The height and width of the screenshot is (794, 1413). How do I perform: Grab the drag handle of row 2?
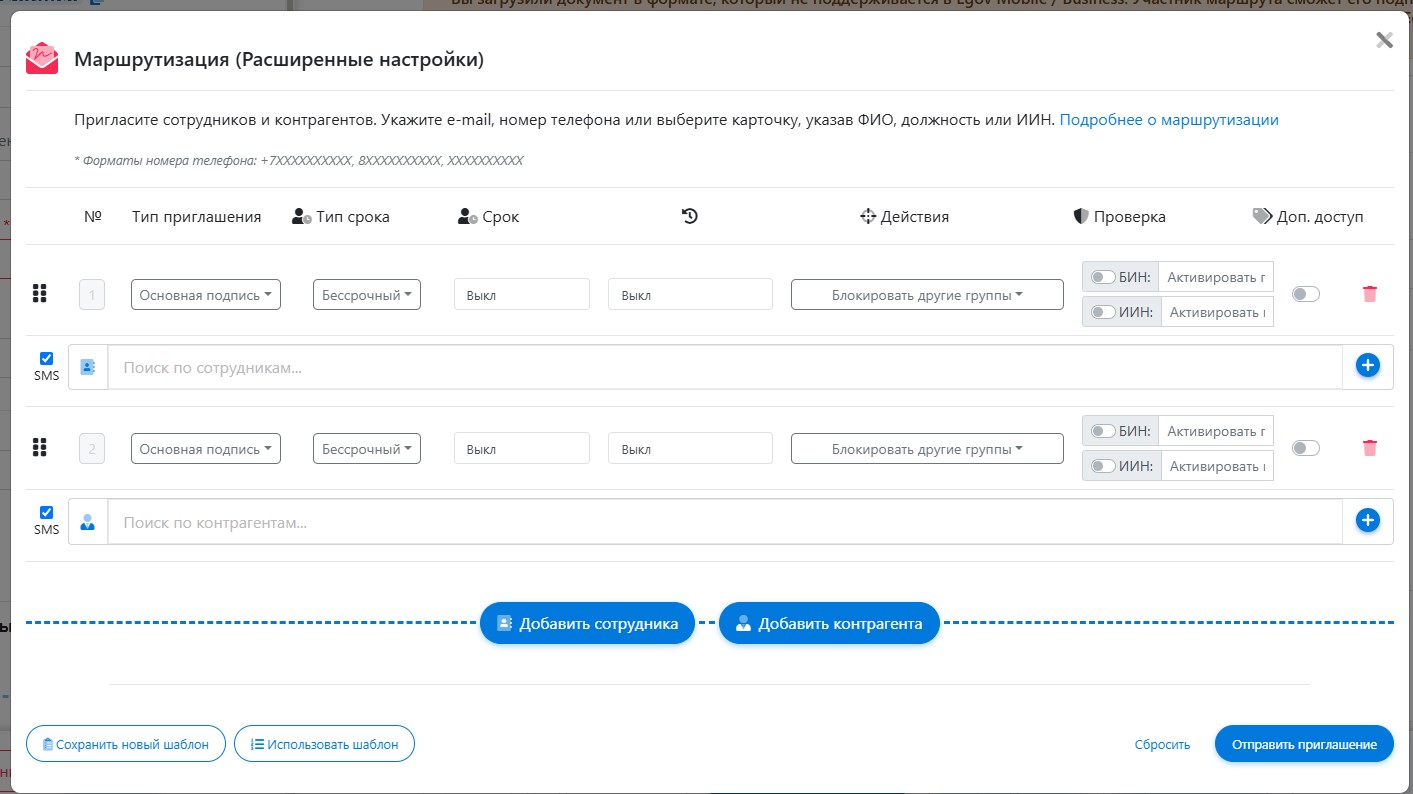click(x=40, y=448)
